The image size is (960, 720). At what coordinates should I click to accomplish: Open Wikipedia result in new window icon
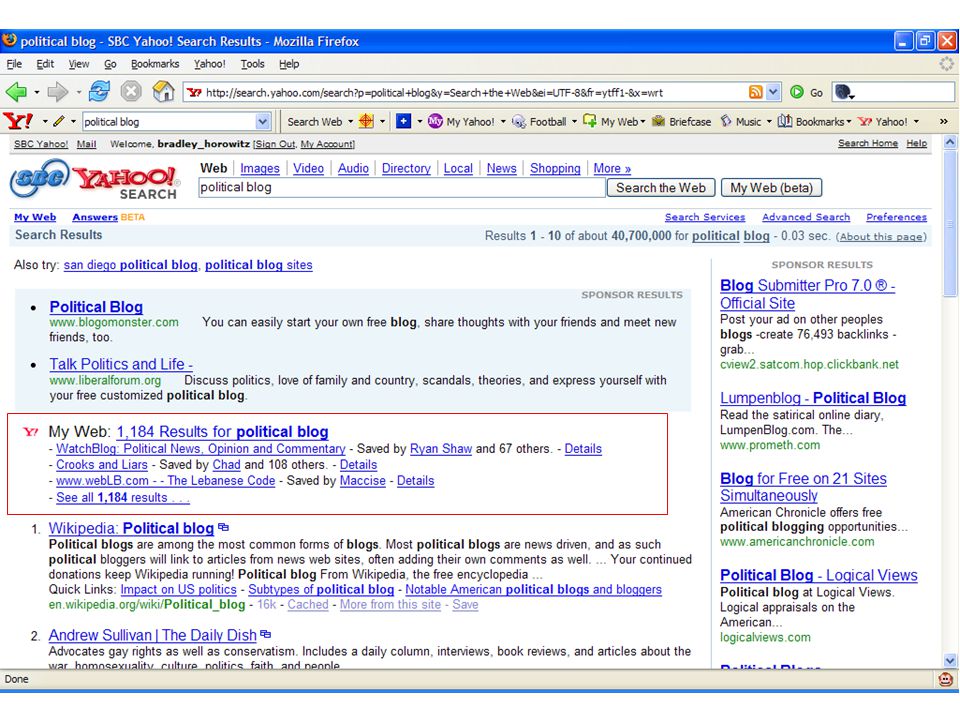click(x=223, y=527)
